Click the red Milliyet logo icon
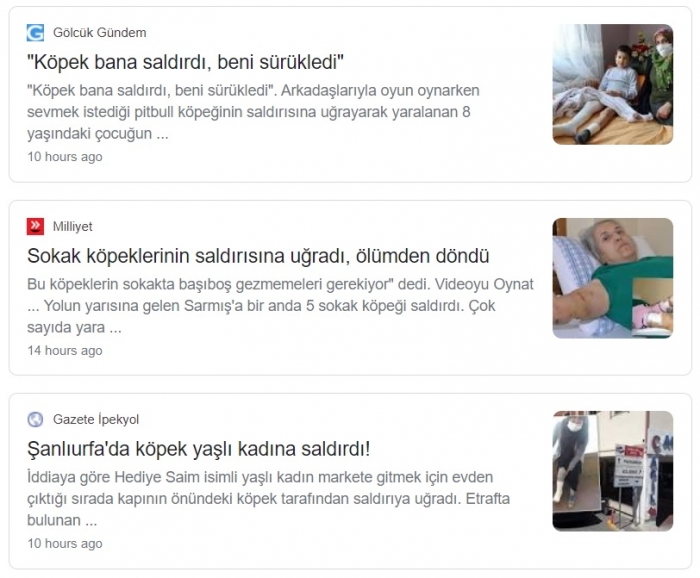 pos(35,226)
